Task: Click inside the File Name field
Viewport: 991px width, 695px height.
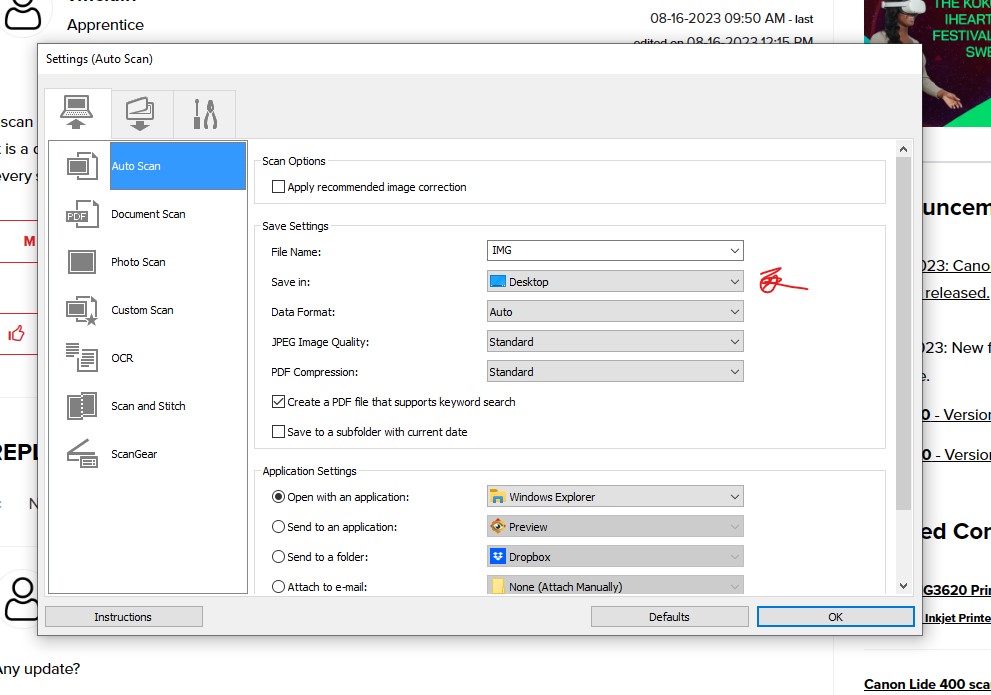Action: click(600, 251)
